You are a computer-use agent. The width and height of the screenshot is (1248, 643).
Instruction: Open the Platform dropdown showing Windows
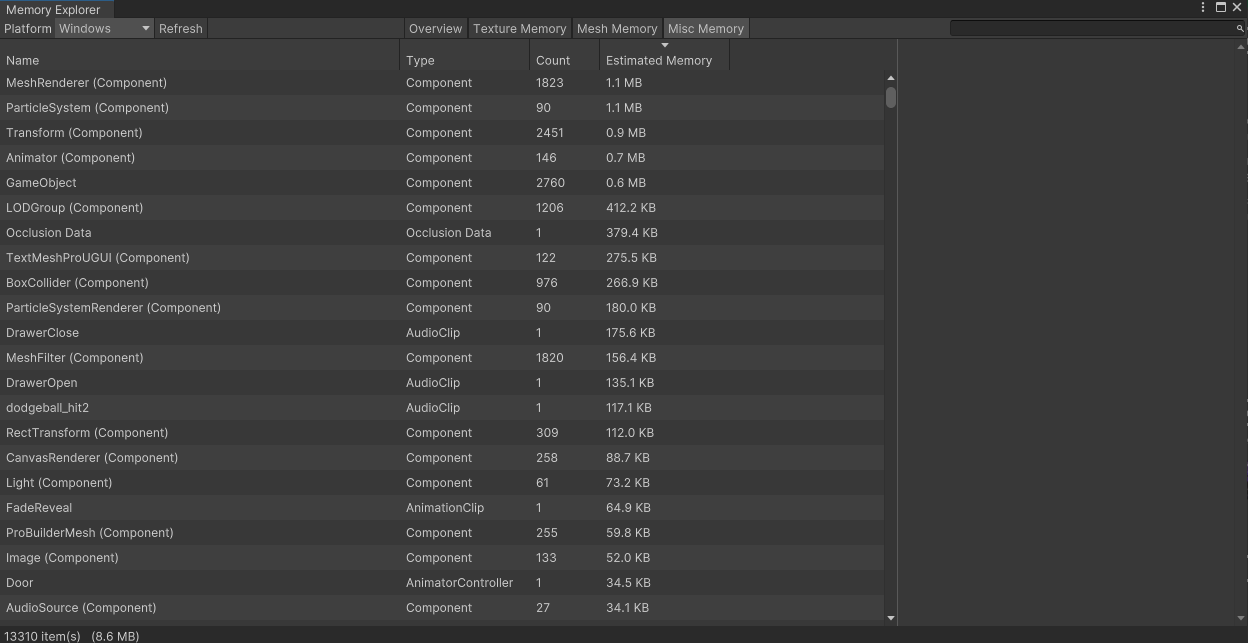[x=104, y=29]
